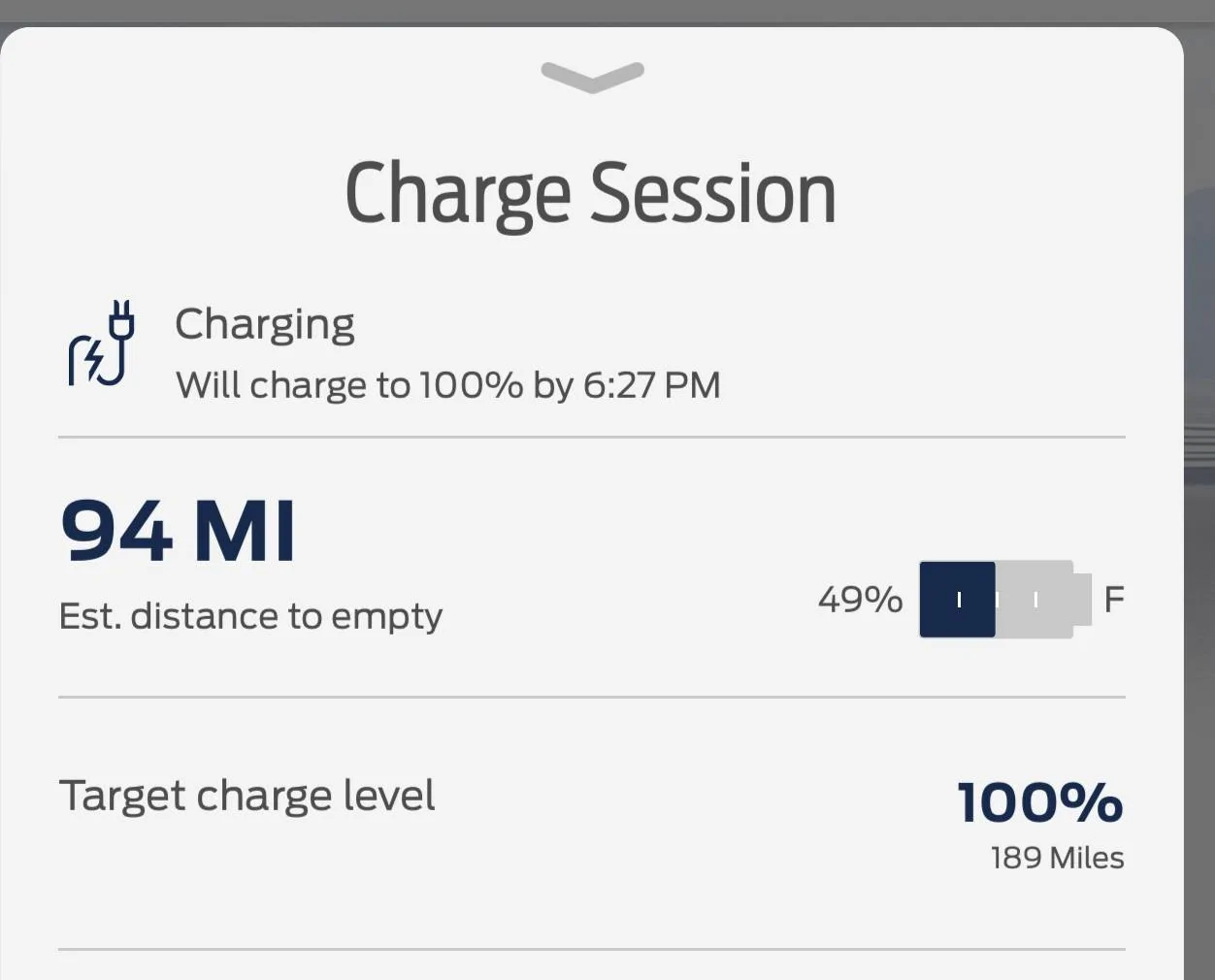
Task: Tap 'Est. distance to empty' label
Action: [250, 616]
